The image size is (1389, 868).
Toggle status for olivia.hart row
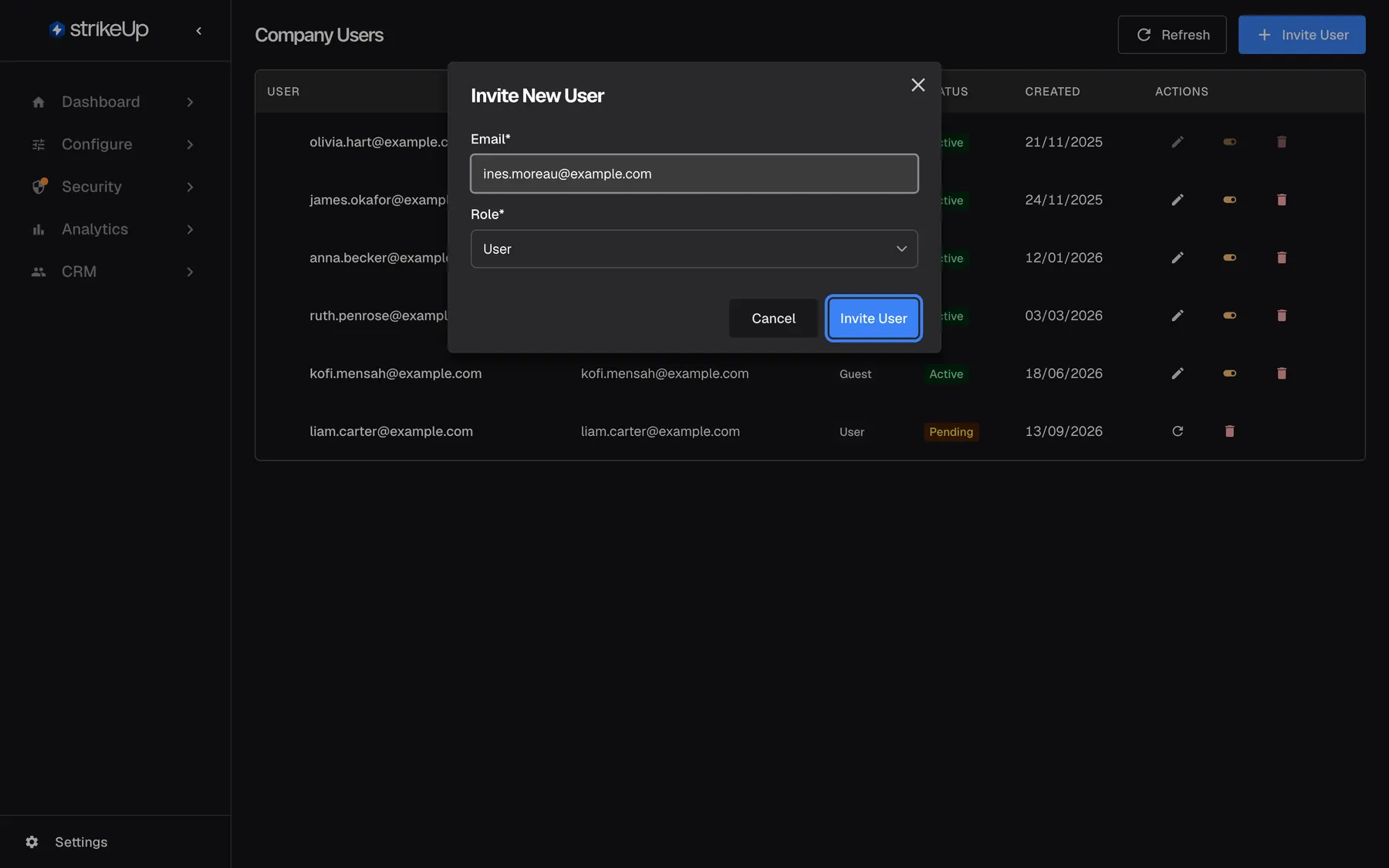click(x=1229, y=142)
